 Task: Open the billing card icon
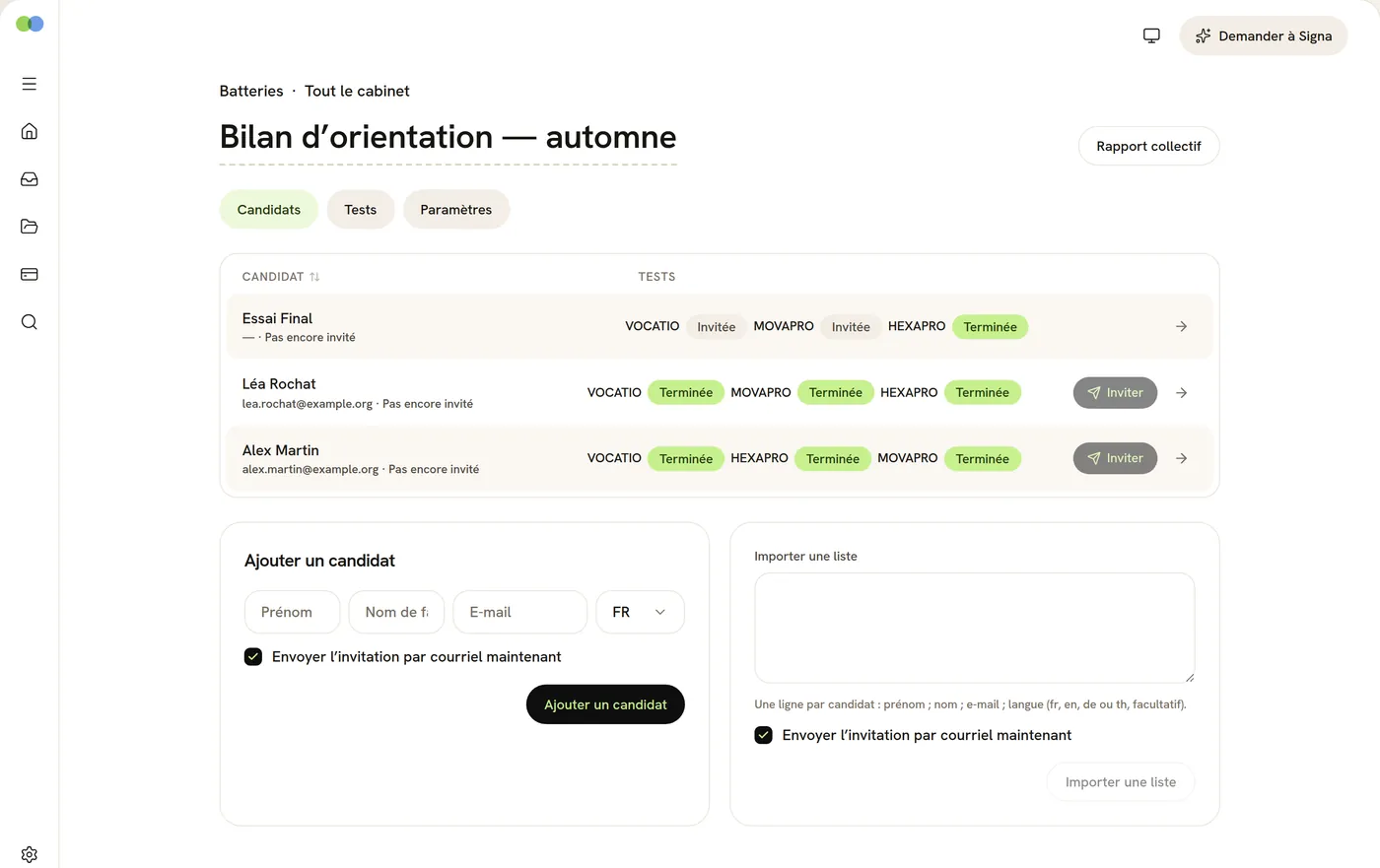30,274
